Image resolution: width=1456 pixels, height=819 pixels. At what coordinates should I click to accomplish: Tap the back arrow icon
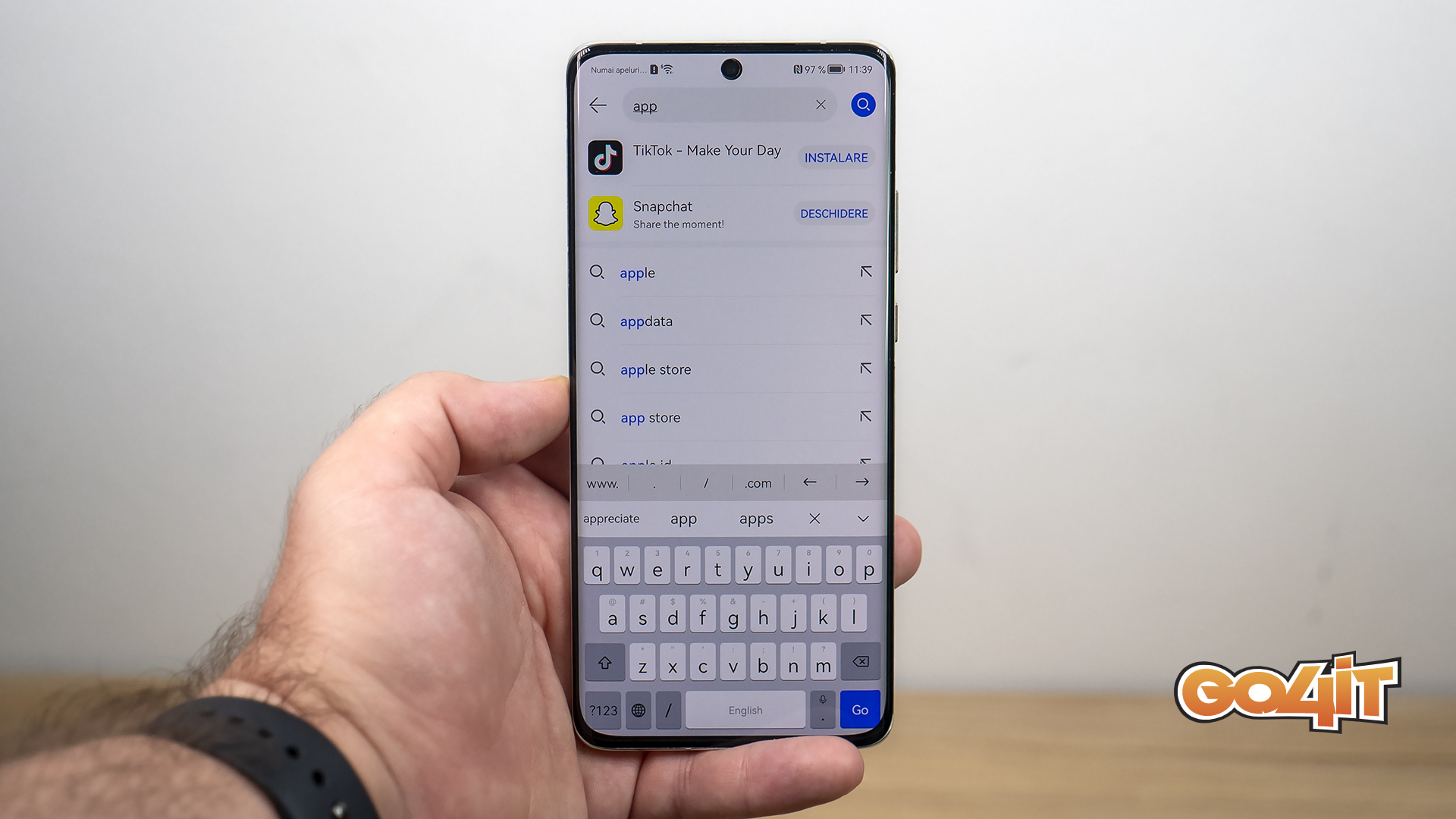tap(596, 104)
